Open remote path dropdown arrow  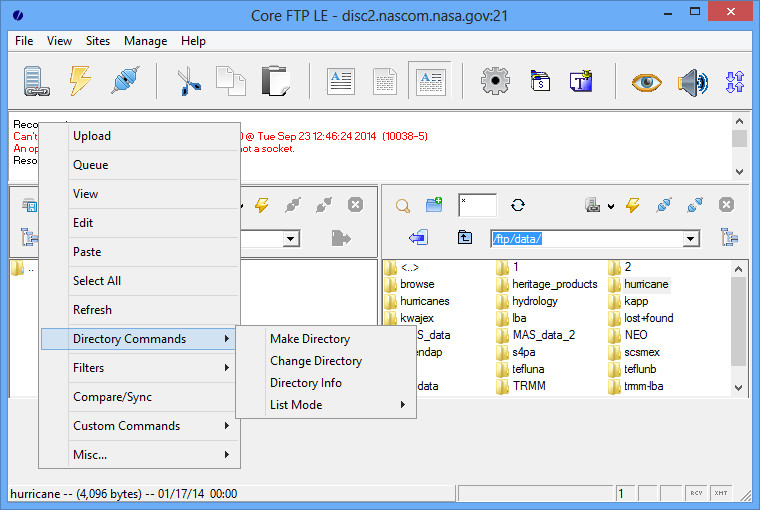coord(691,239)
